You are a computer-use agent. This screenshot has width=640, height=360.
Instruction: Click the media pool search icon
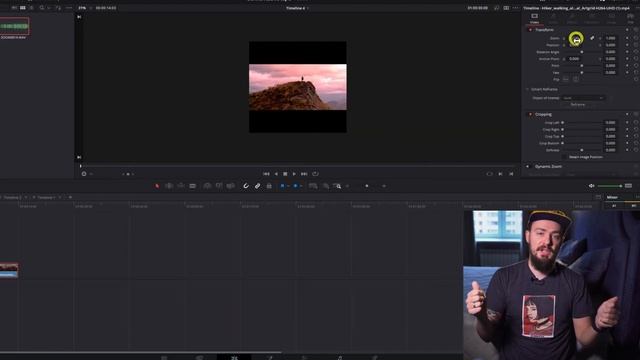42,8
